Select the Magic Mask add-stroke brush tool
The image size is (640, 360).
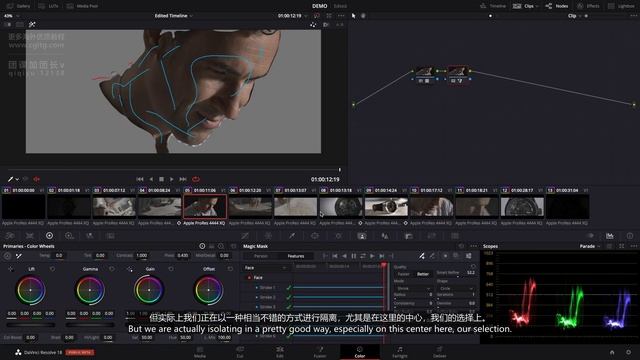[422, 256]
